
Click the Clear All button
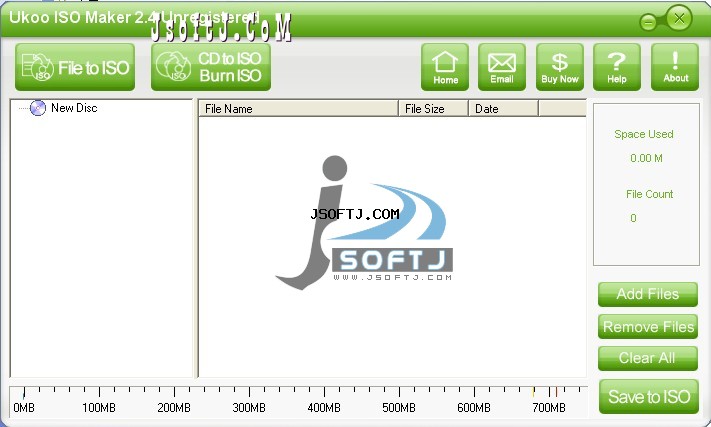click(648, 358)
